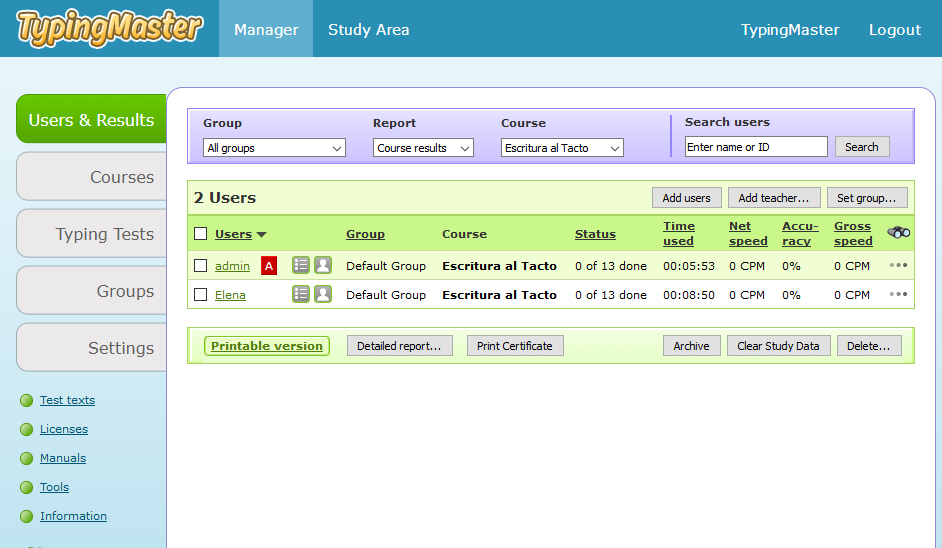
Task: Open the Manuals link
Action: tap(63, 457)
